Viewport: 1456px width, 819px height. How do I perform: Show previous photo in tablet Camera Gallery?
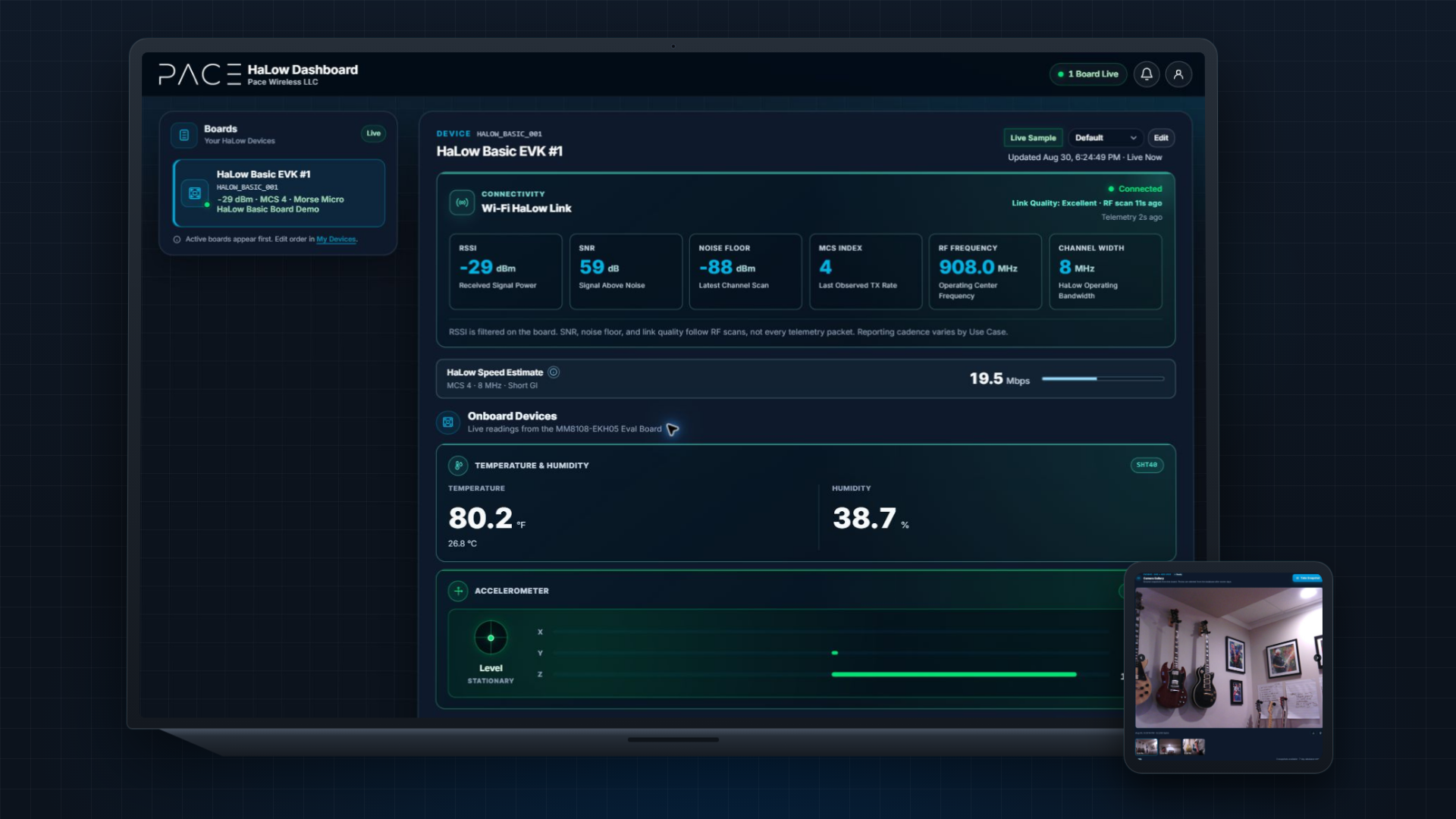1141,657
